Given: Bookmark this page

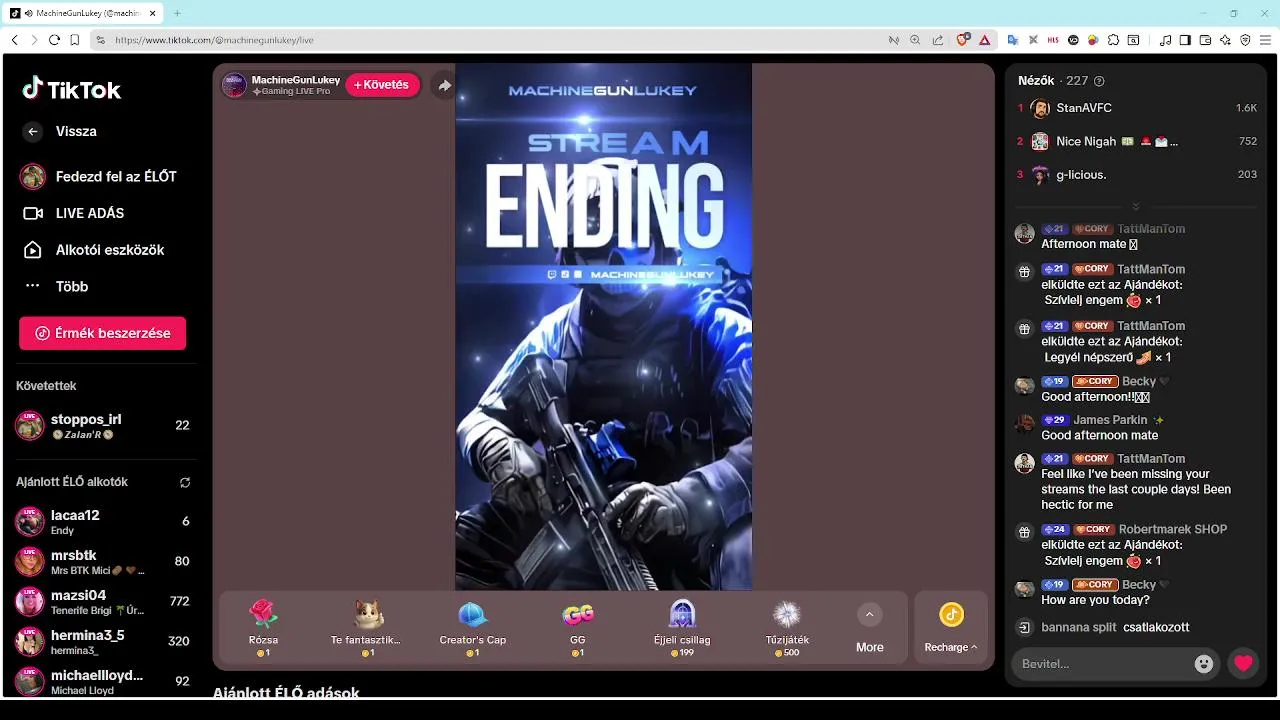Looking at the screenshot, I should pyautogui.click(x=74, y=40).
